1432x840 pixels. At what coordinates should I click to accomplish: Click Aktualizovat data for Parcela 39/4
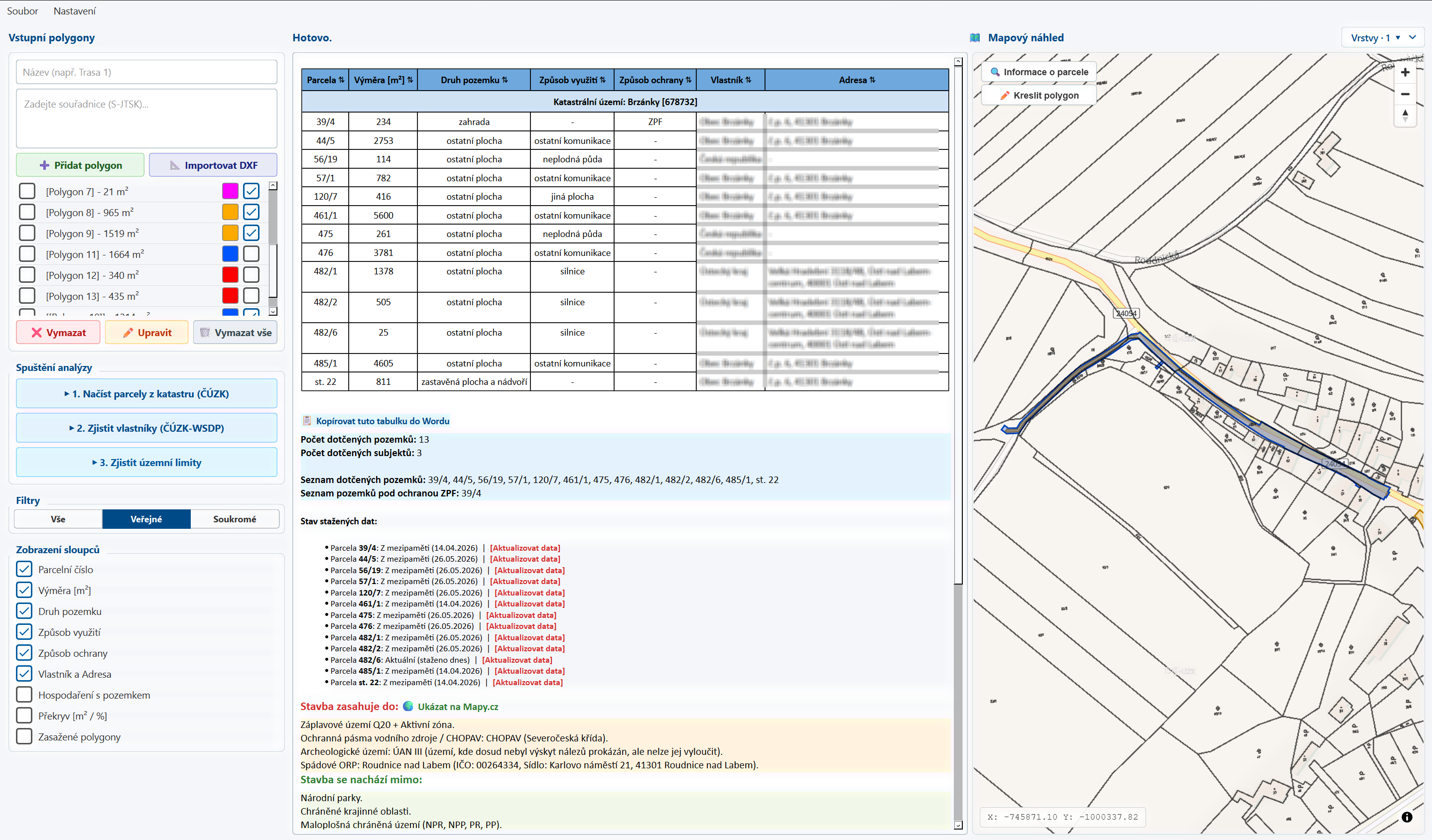point(525,548)
